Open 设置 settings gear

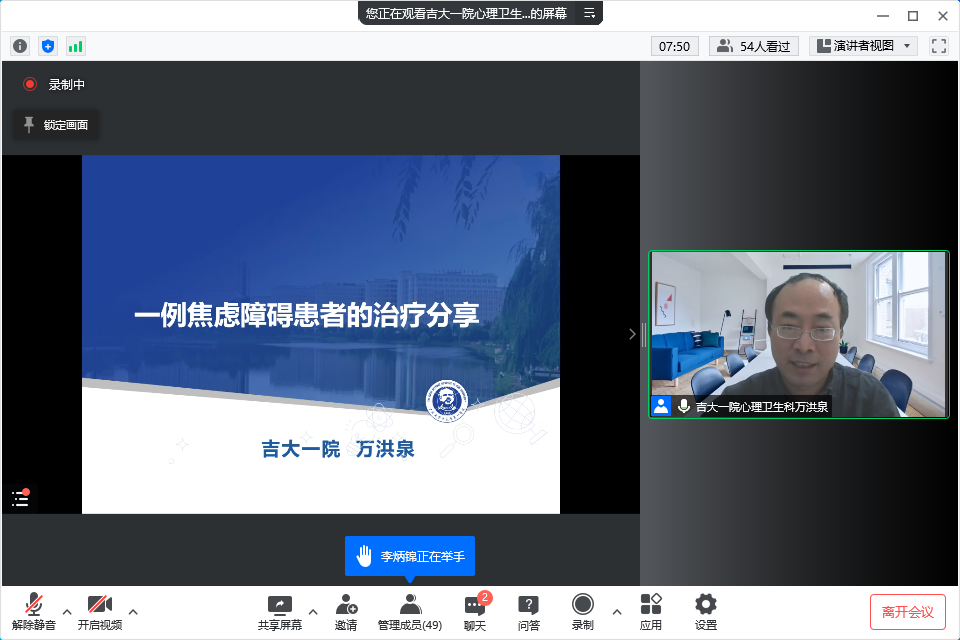[706, 612]
